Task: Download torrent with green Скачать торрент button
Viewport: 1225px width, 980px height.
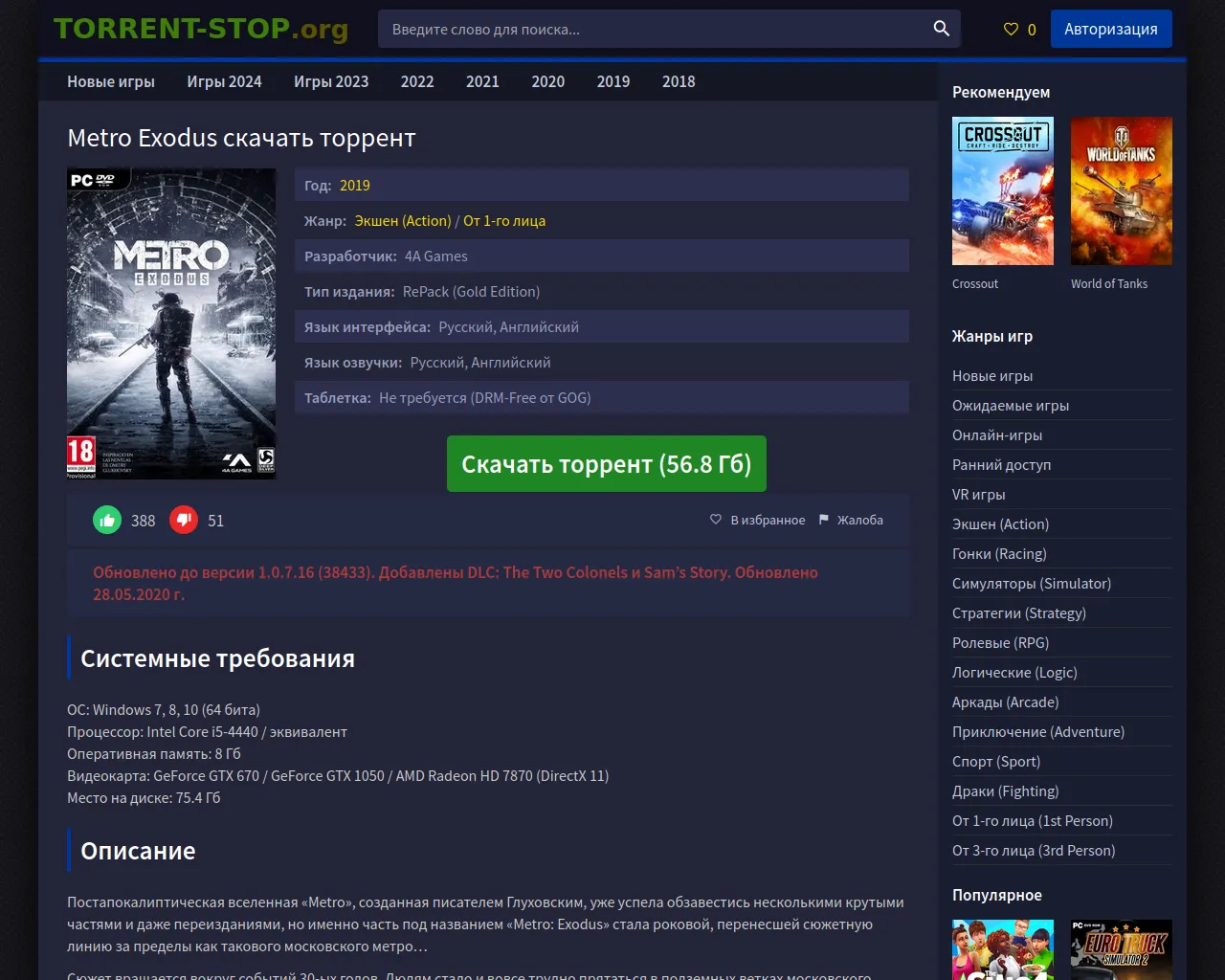Action: [x=607, y=464]
